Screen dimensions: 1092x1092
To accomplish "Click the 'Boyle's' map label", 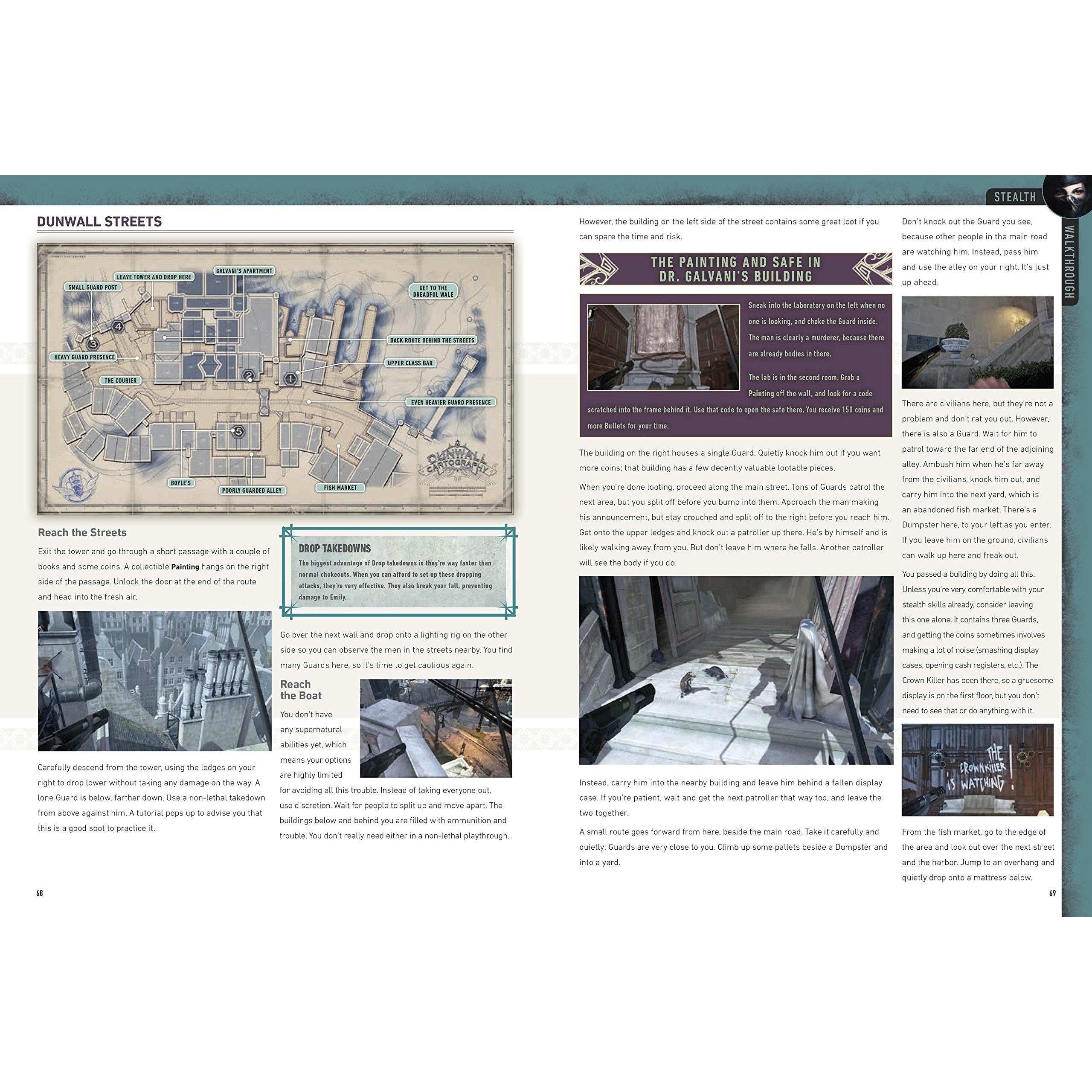I will pyautogui.click(x=181, y=483).
